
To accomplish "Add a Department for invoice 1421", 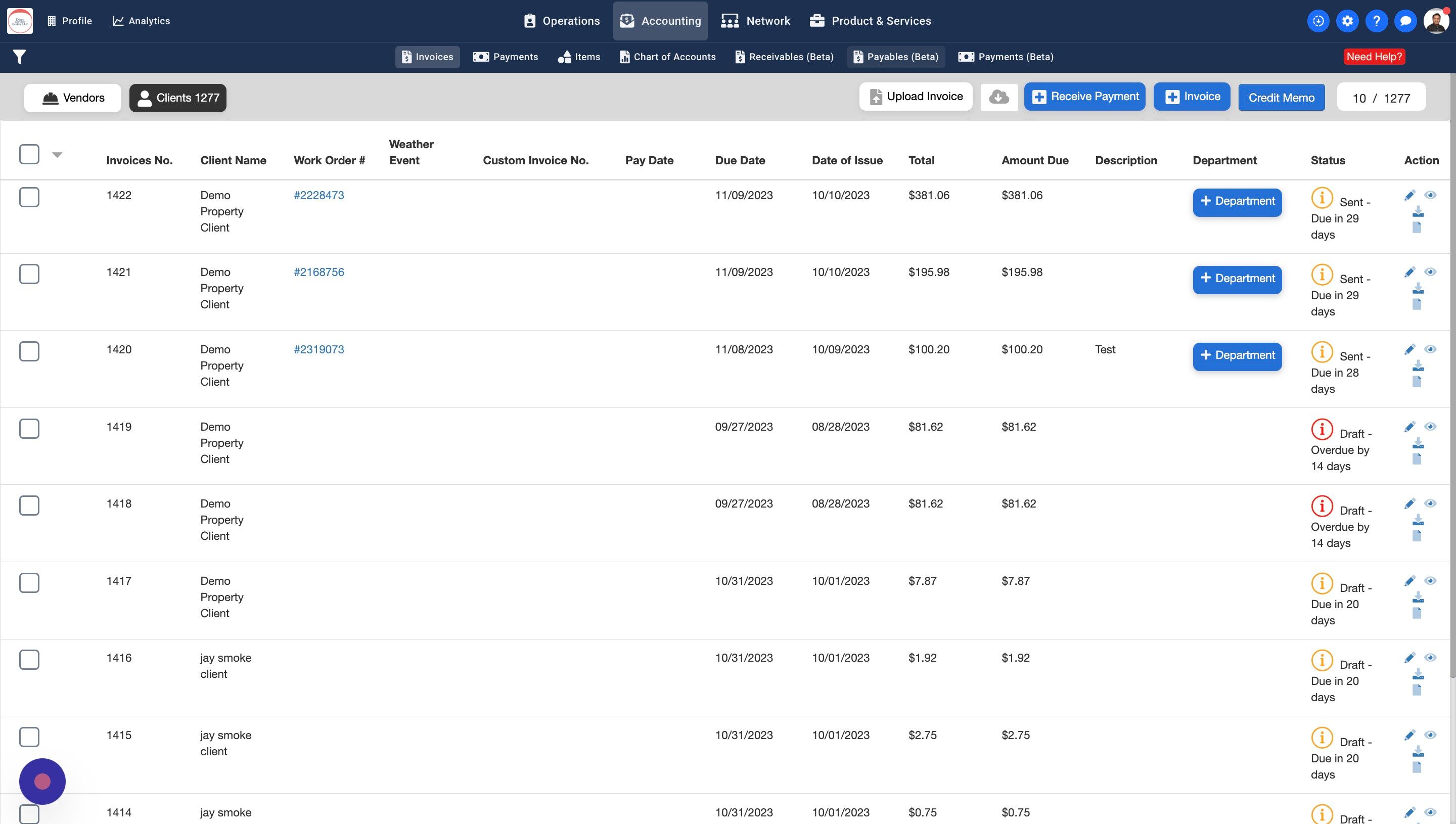I will [1237, 279].
